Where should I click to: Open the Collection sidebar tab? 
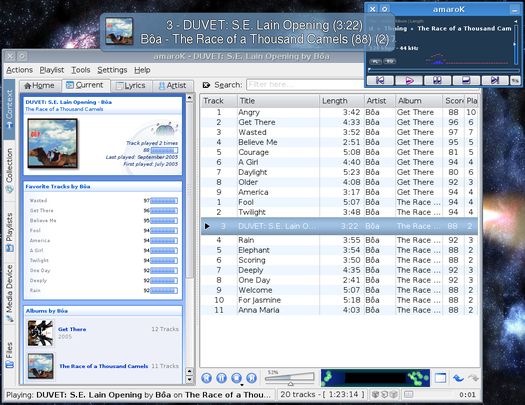pos(9,170)
